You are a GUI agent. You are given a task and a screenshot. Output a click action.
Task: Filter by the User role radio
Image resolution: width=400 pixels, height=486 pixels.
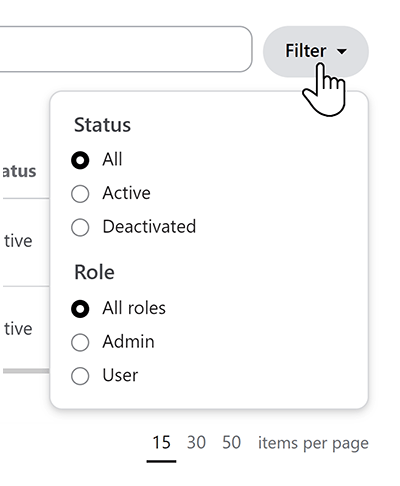(x=80, y=376)
